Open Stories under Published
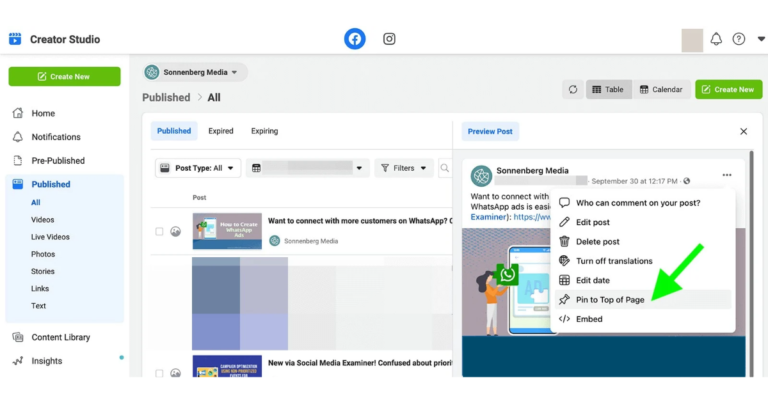Screen dimensions: 768x403 point(43,271)
